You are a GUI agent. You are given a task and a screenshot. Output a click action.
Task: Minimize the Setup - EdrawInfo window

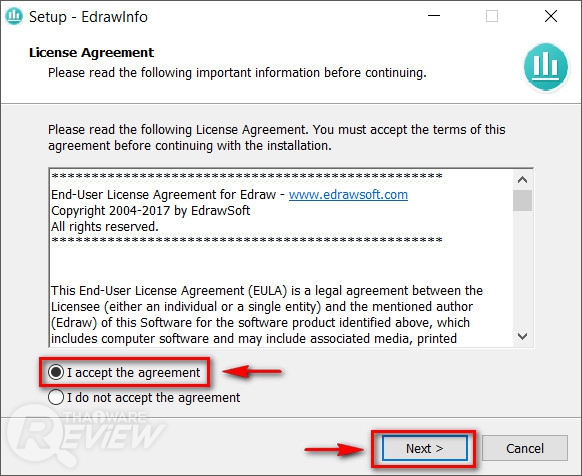coord(434,16)
